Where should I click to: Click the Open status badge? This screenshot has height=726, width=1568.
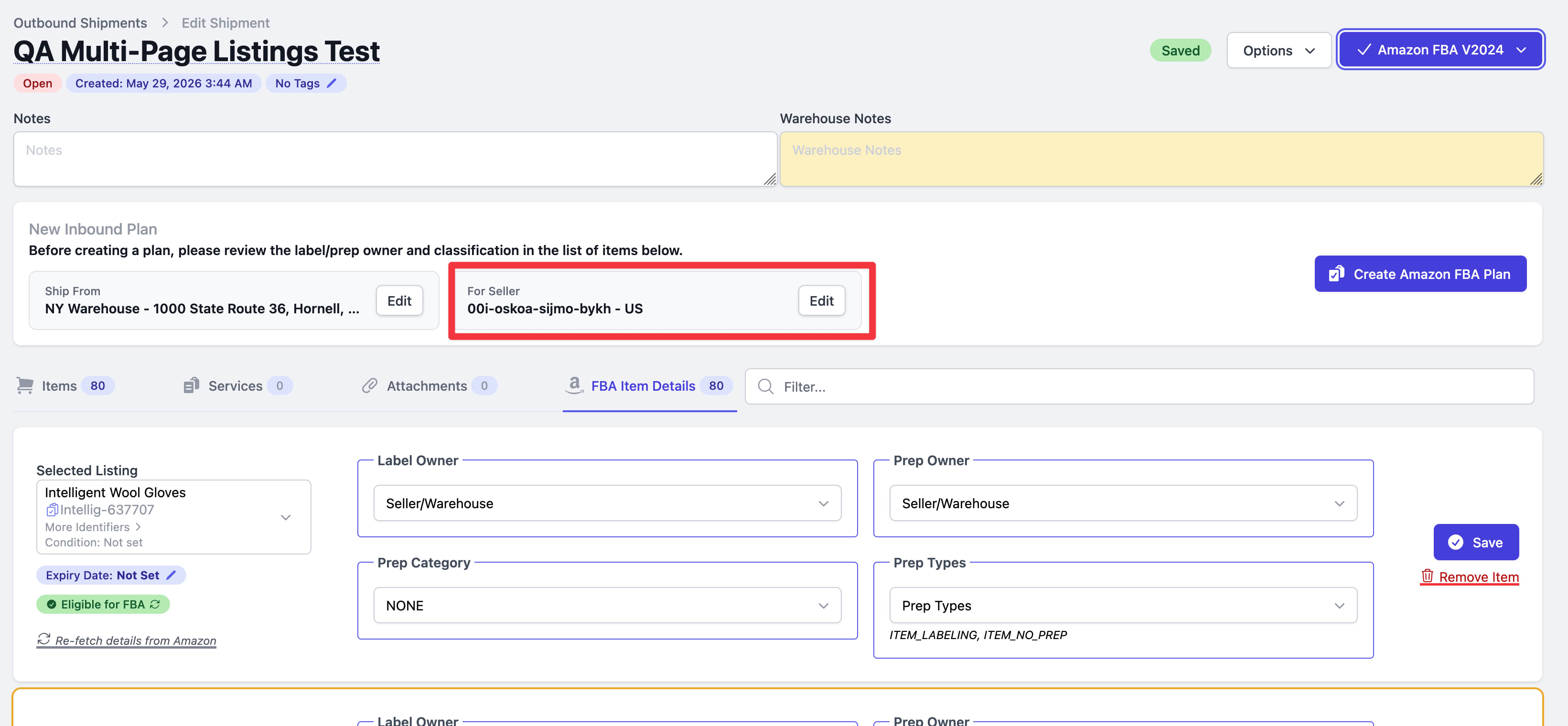pos(37,84)
